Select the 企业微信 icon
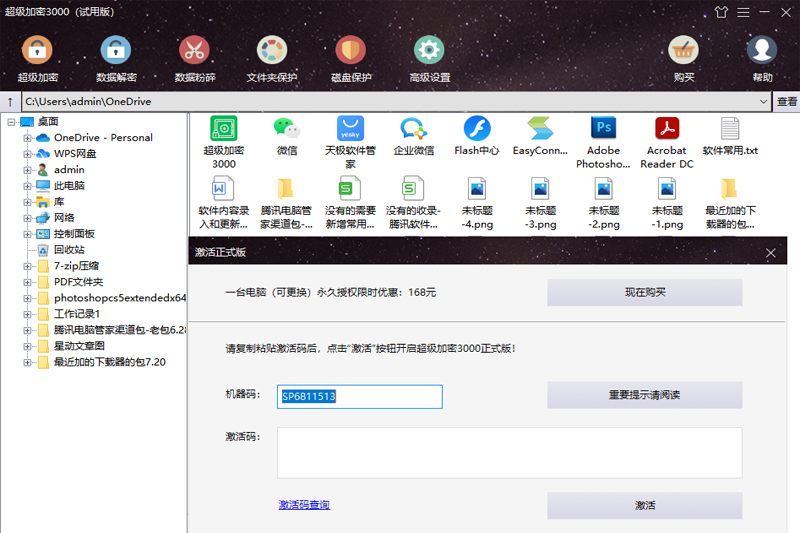The height and width of the screenshot is (533, 800). pos(413,128)
